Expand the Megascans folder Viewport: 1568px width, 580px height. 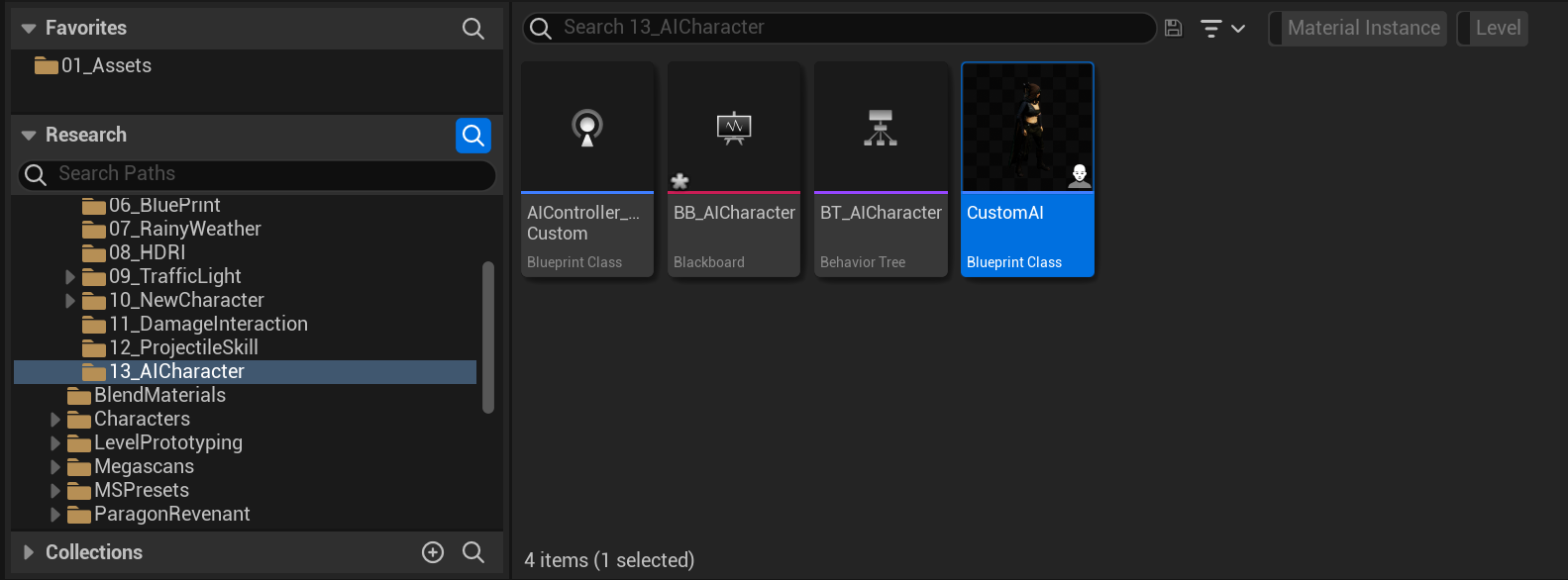click(x=55, y=467)
